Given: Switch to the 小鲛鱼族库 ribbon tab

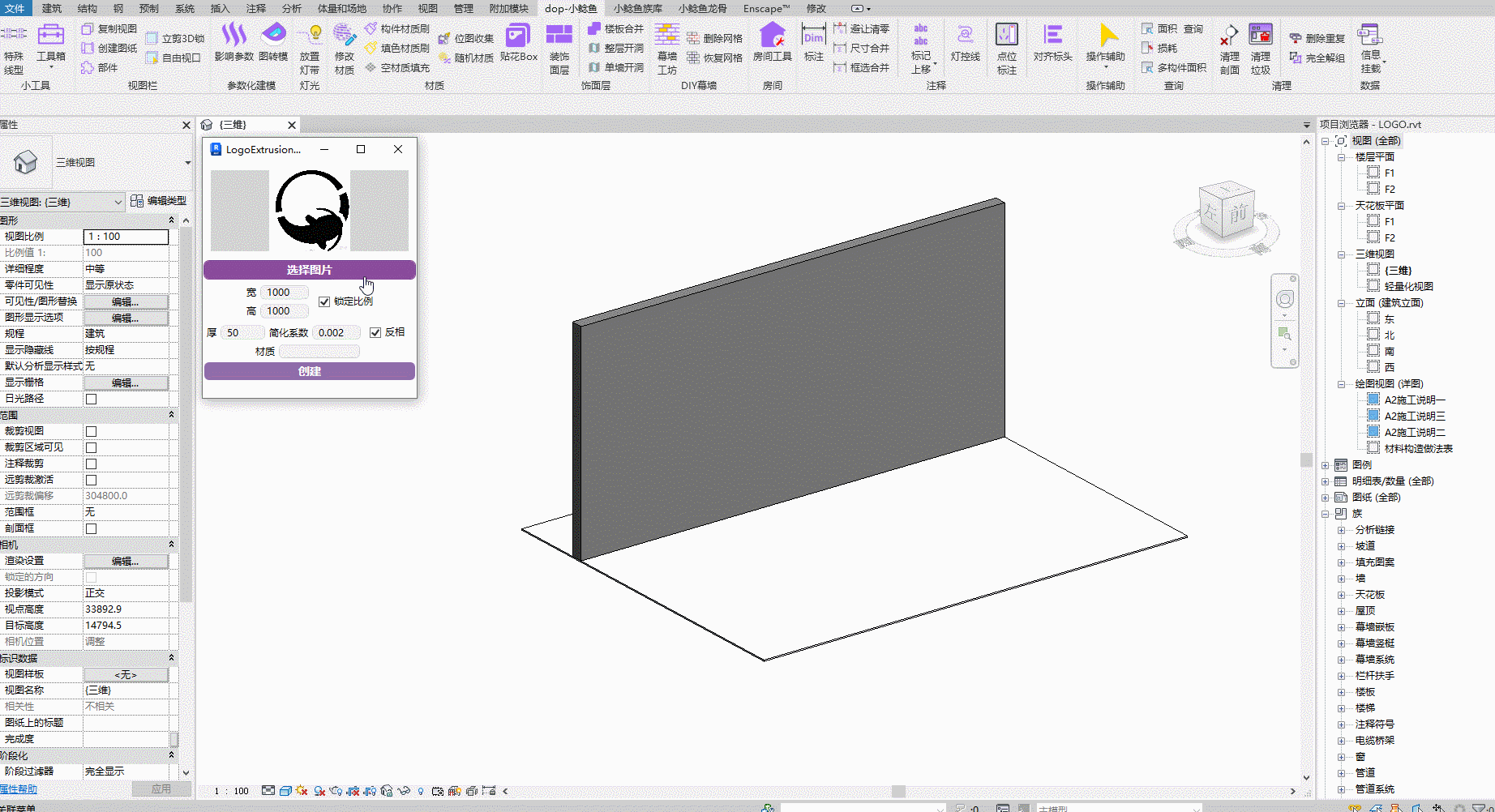Looking at the screenshot, I should coord(637,8).
